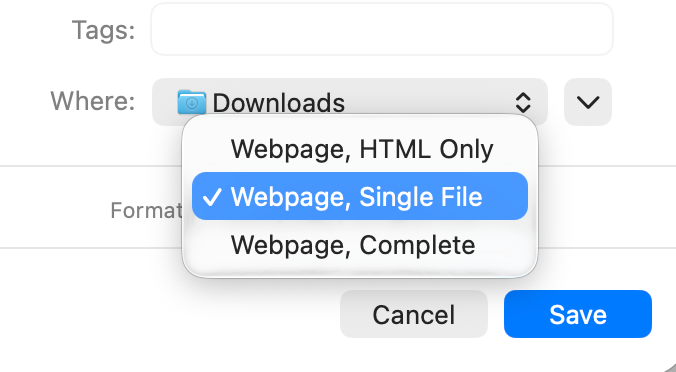Click the Where label

click(93, 101)
